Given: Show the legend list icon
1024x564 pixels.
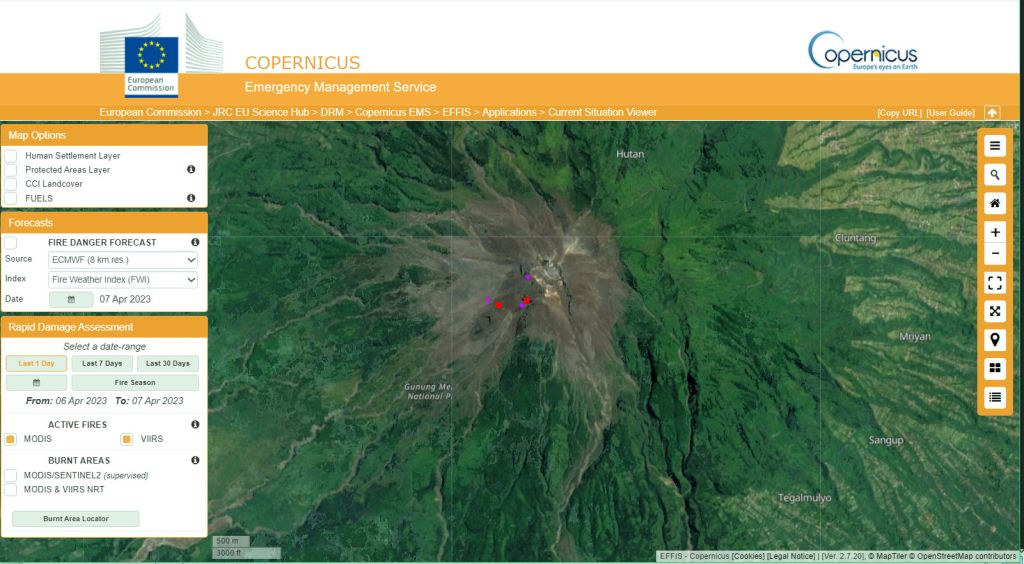Looking at the screenshot, I should tap(994, 397).
